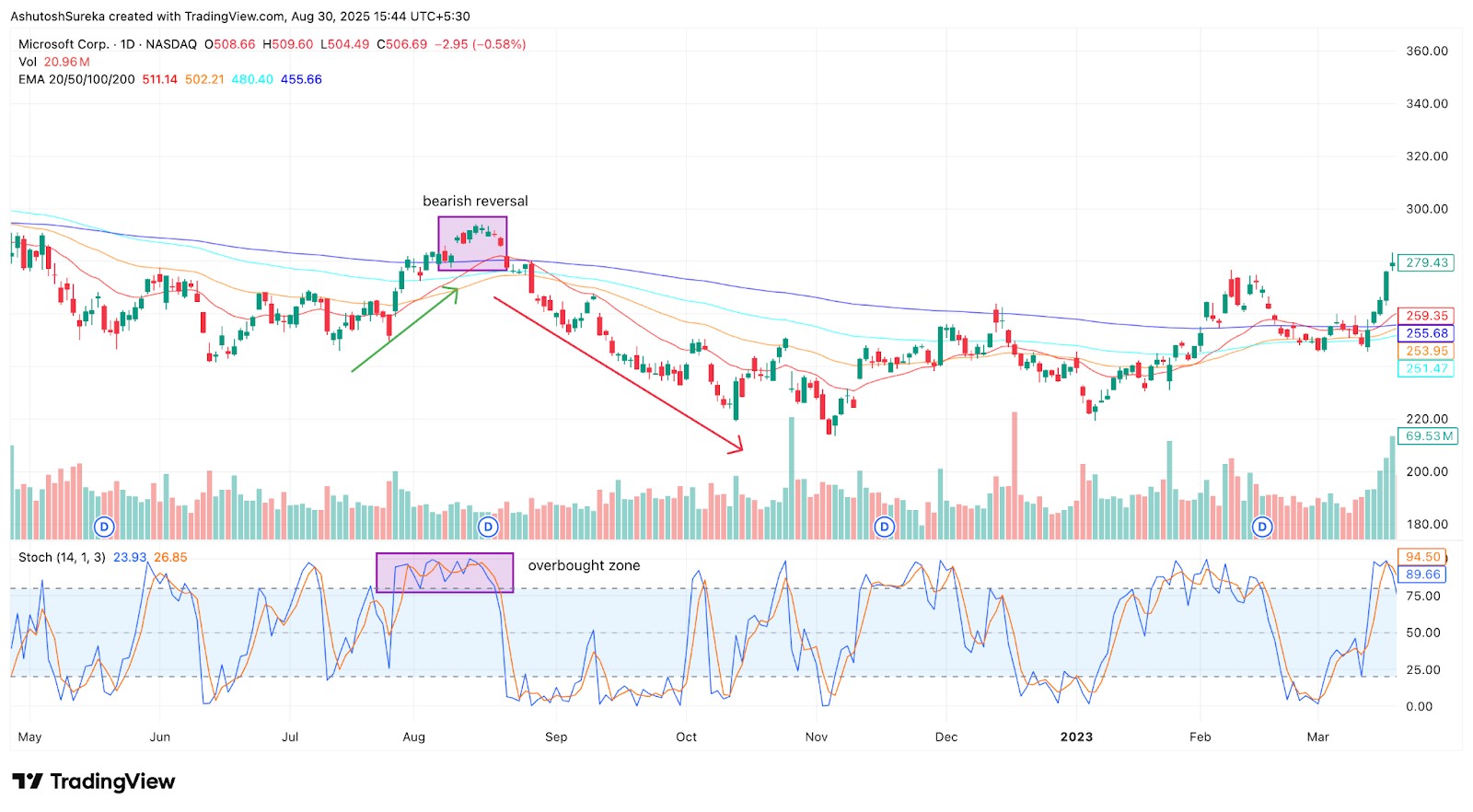Click the volume value 20.96M

[x=67, y=62]
